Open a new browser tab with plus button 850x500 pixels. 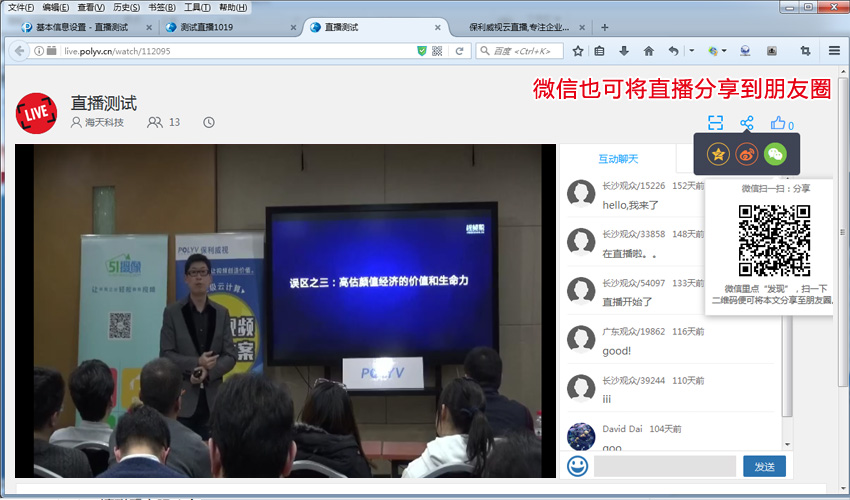coord(605,27)
